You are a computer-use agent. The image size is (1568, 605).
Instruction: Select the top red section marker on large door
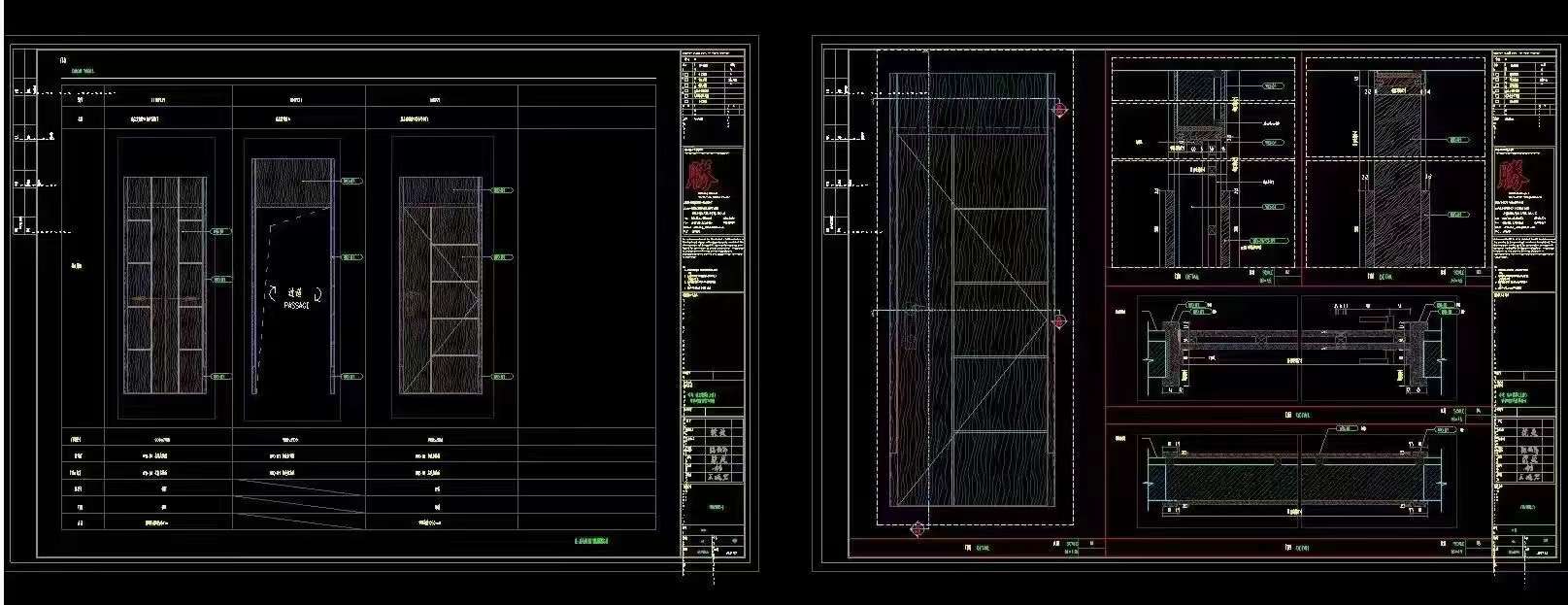1060,111
